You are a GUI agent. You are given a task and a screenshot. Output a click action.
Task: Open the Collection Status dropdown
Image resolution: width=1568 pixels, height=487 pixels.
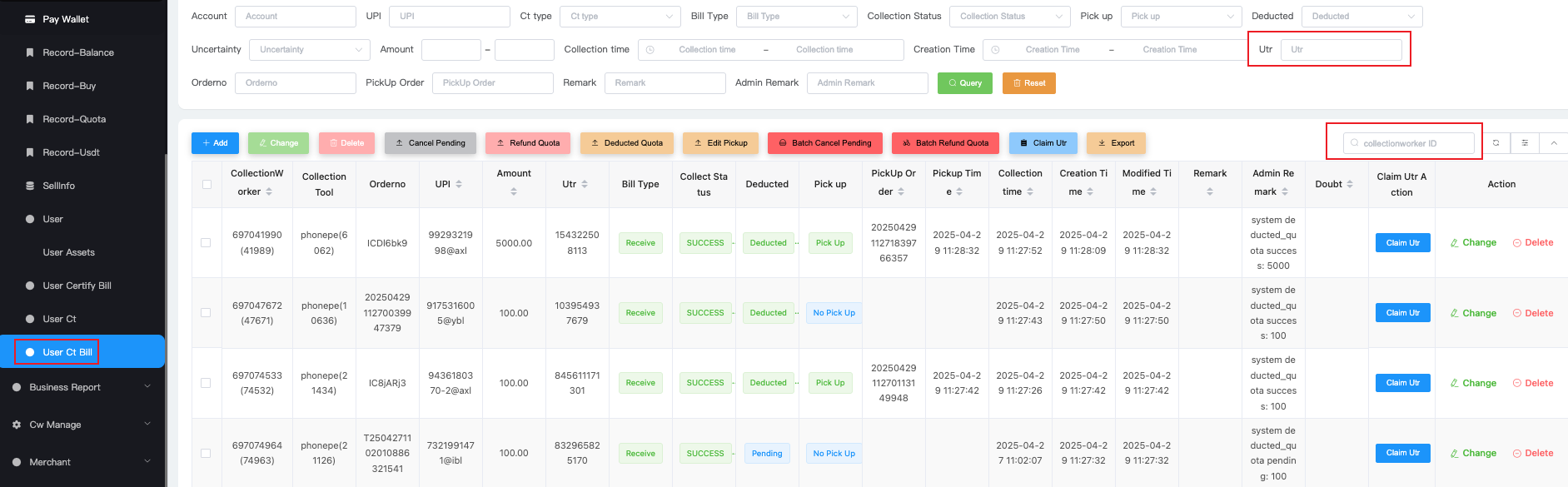point(1011,17)
